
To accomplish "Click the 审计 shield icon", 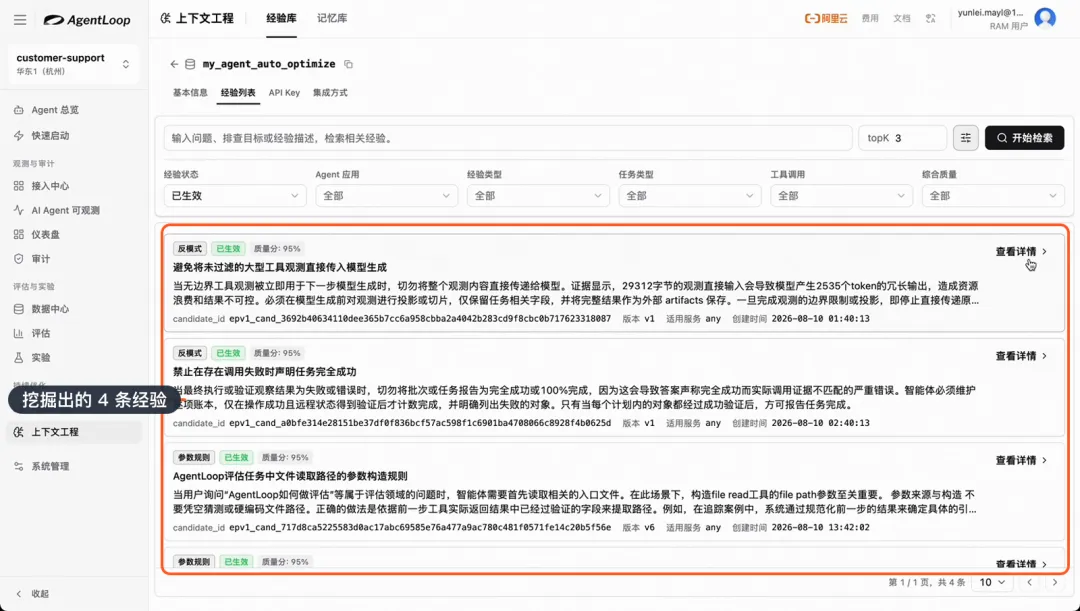I will click(x=19, y=259).
